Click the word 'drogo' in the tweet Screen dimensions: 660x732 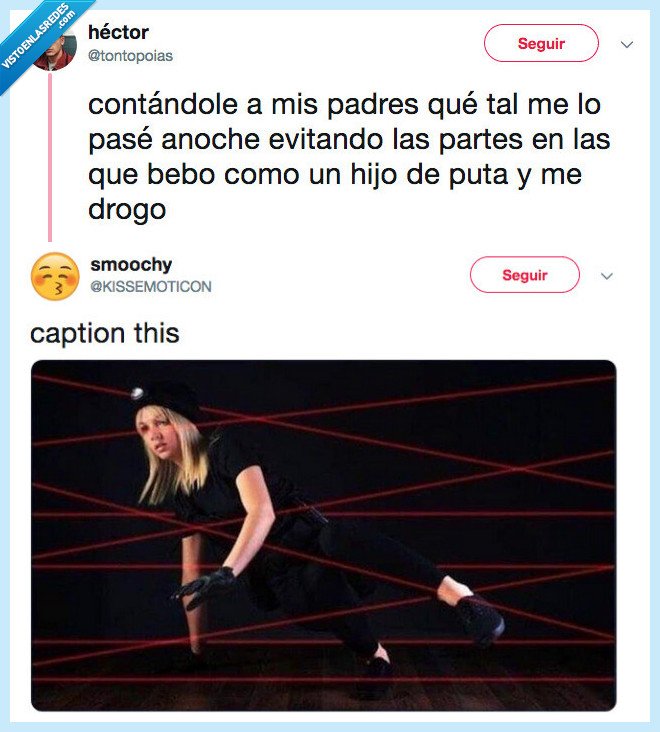pos(127,210)
